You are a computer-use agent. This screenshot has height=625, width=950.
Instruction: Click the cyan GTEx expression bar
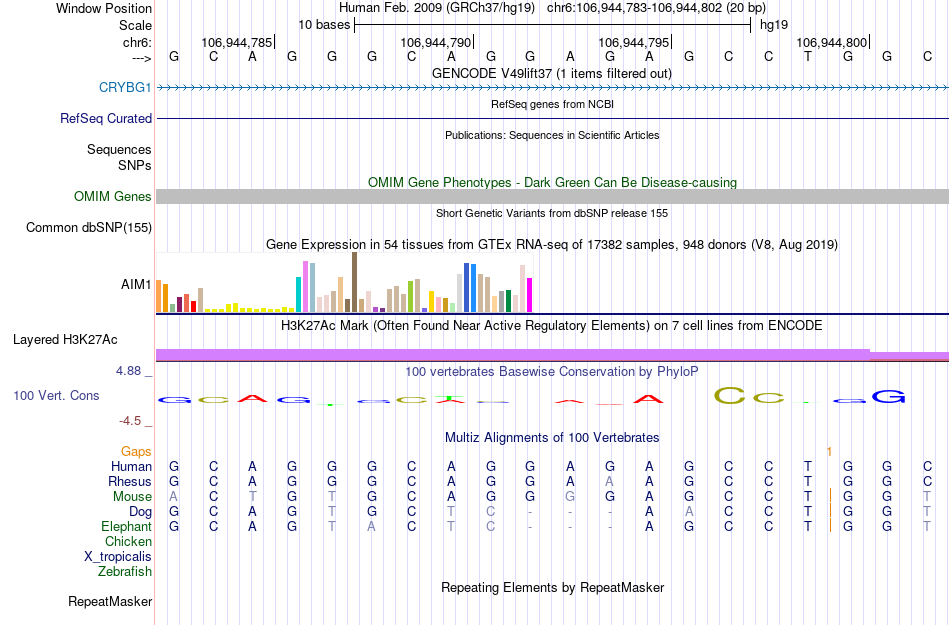pos(298,294)
